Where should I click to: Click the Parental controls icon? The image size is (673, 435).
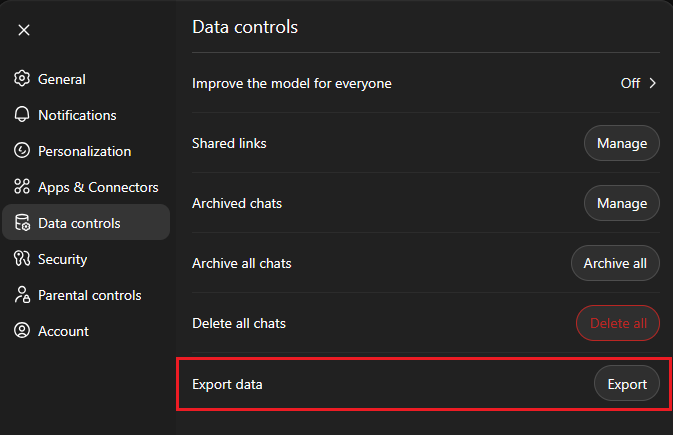[x=22, y=295]
